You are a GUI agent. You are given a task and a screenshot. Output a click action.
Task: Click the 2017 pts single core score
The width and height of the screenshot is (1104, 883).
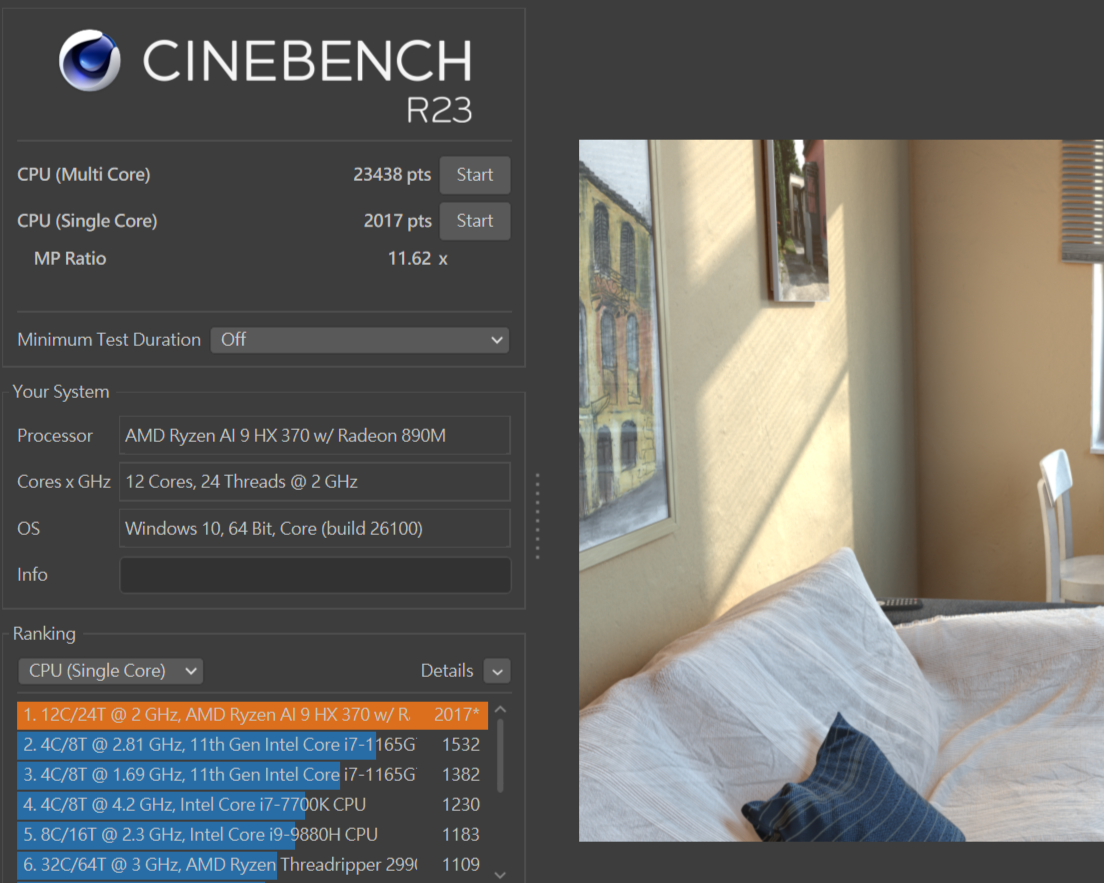tap(397, 221)
